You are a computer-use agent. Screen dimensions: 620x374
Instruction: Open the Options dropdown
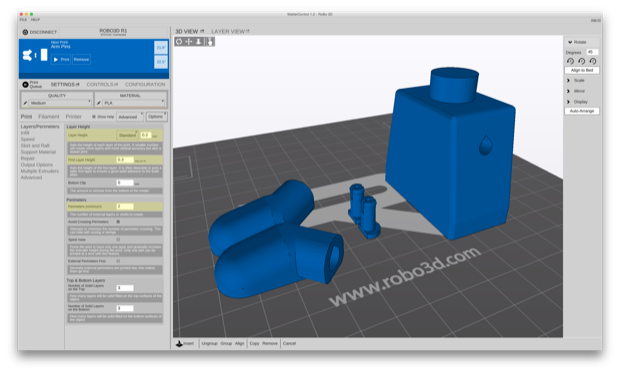[x=157, y=117]
